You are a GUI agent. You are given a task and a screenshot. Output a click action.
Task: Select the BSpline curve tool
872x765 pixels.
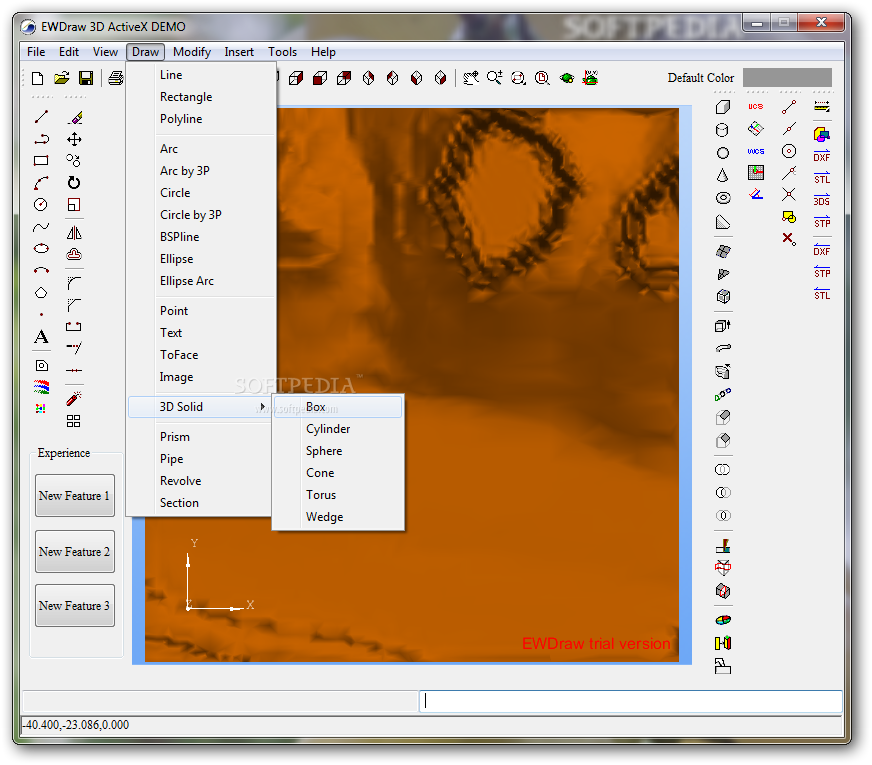[x=41, y=227]
